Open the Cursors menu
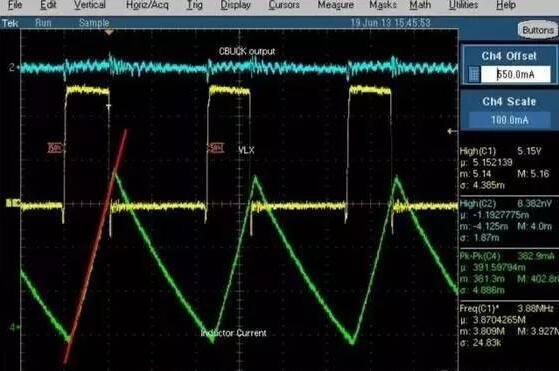The image size is (559, 371). pos(284,5)
